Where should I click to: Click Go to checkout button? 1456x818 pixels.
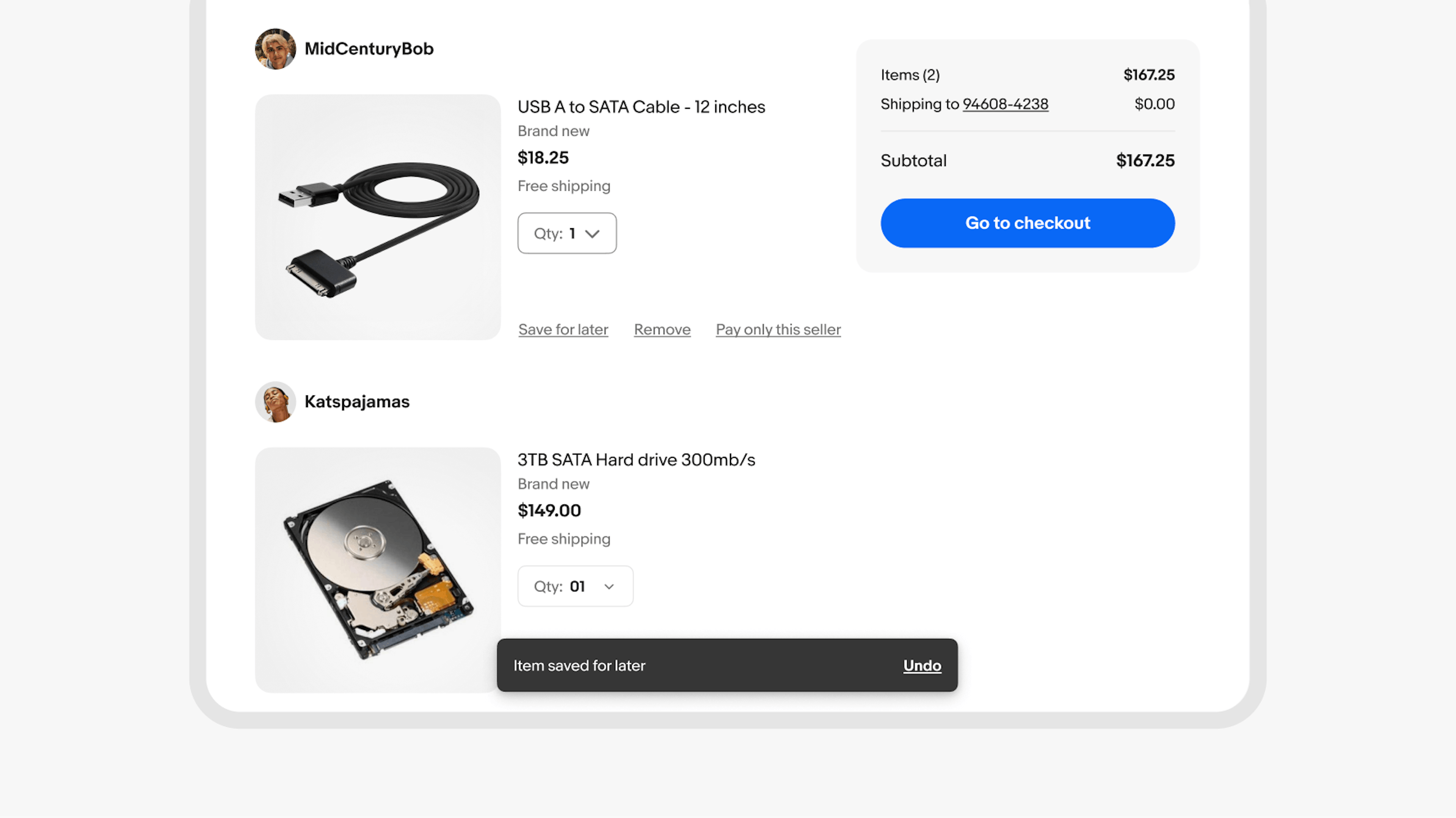[x=1028, y=223]
